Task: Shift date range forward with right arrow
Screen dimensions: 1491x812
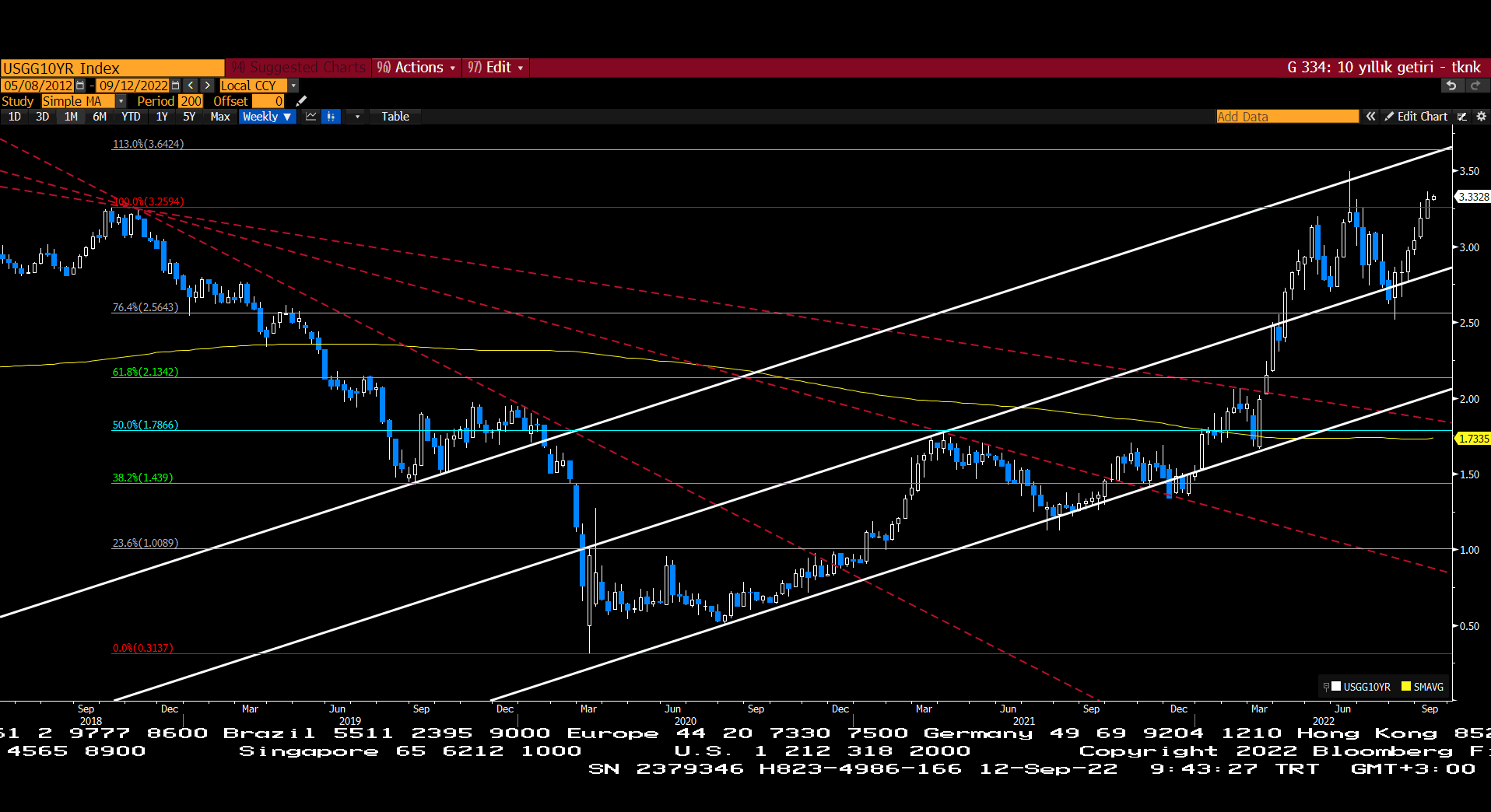Action: pyautogui.click(x=208, y=86)
